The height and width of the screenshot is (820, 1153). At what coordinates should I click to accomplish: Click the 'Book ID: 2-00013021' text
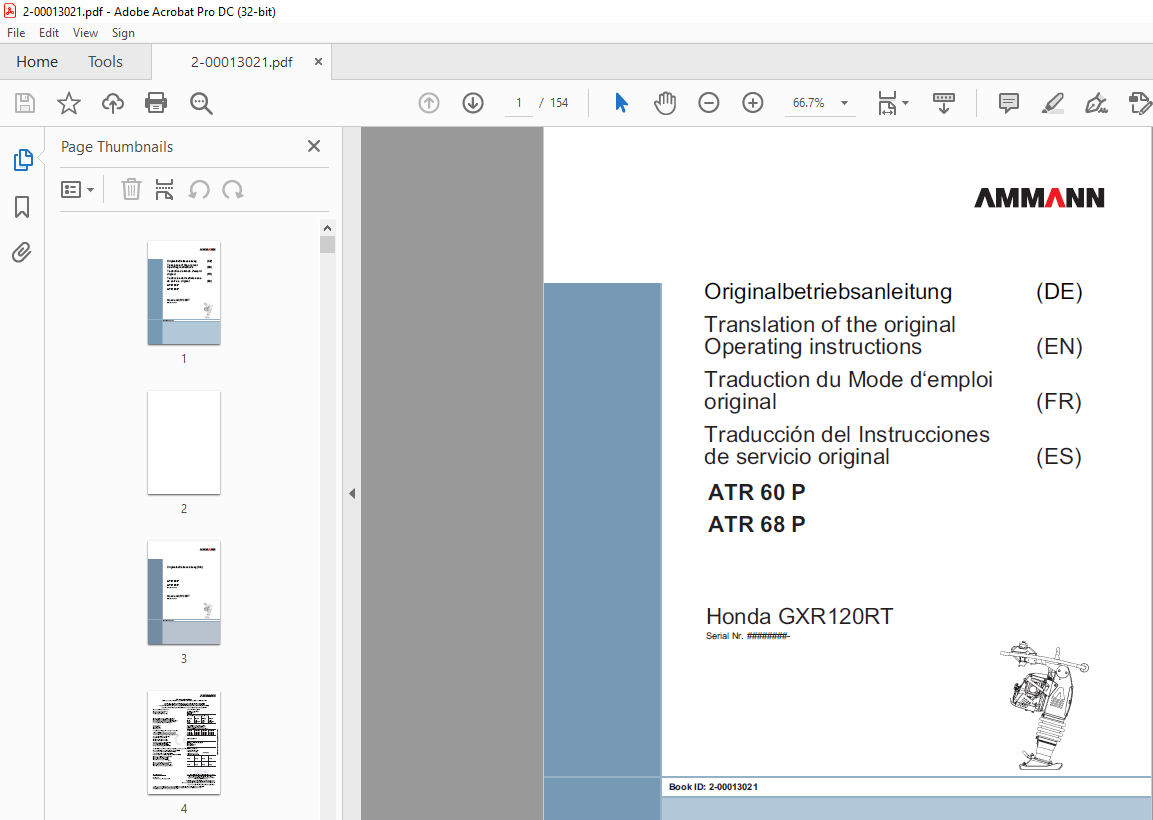point(713,787)
